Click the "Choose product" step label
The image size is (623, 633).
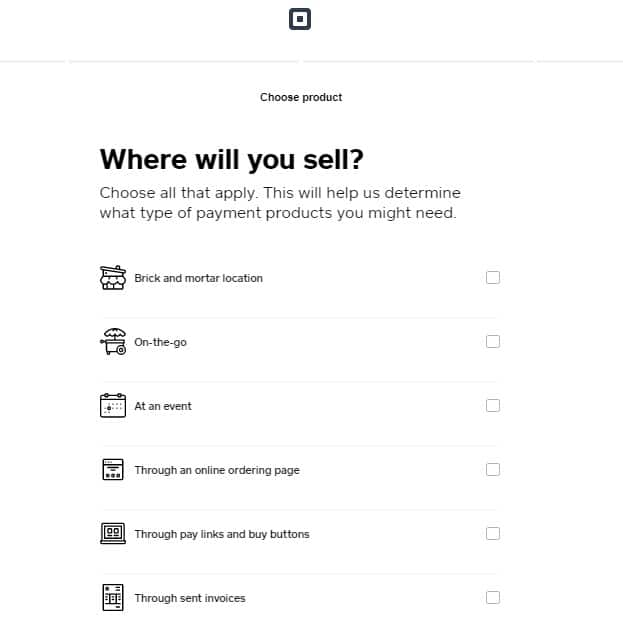tap(301, 97)
